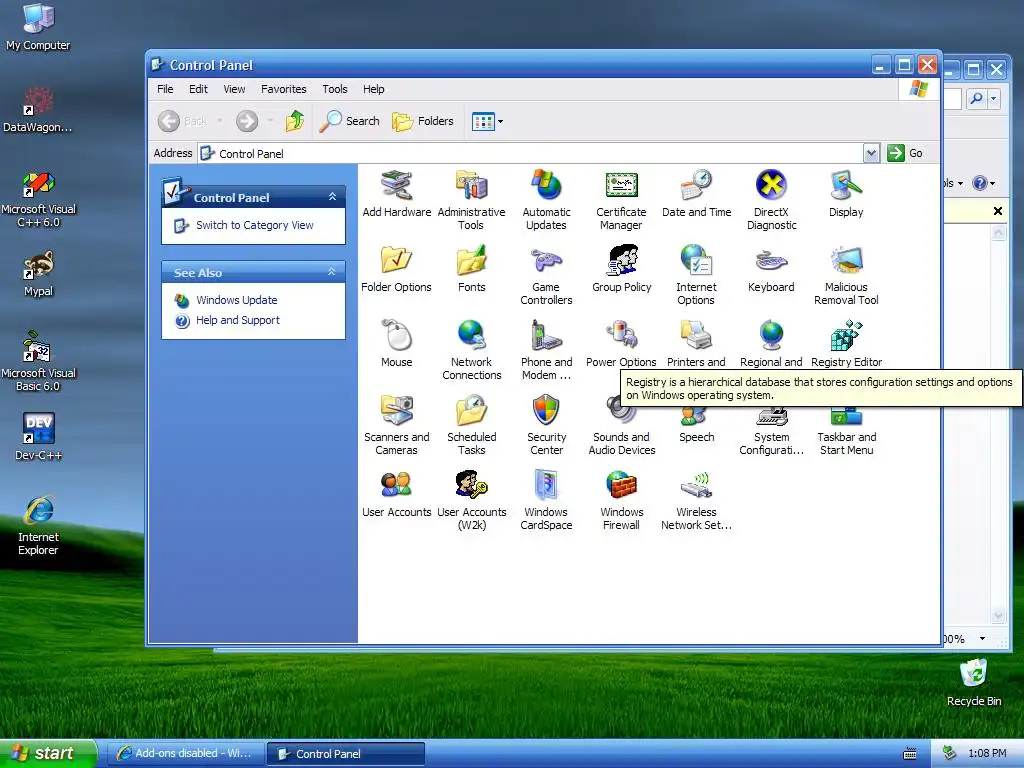Open help dropdown in background window
The height and width of the screenshot is (768, 1024).
984,184
